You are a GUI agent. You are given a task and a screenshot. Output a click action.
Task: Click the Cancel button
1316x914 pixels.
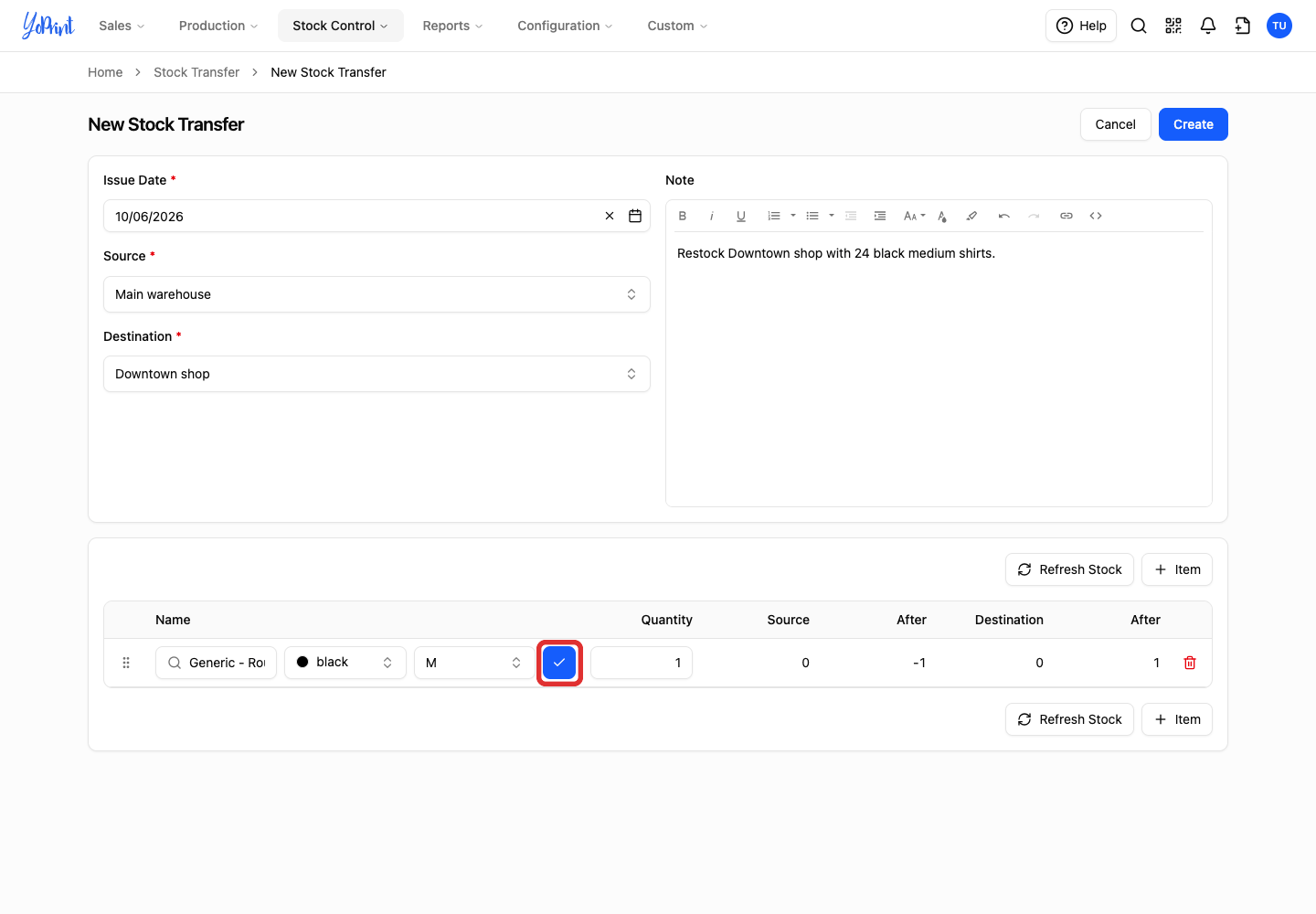click(x=1116, y=124)
